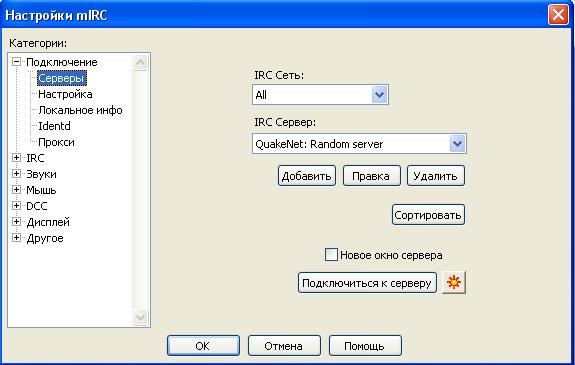This screenshot has height=365, width=575.
Task: Select the Звуки category label
Action: tap(41, 174)
